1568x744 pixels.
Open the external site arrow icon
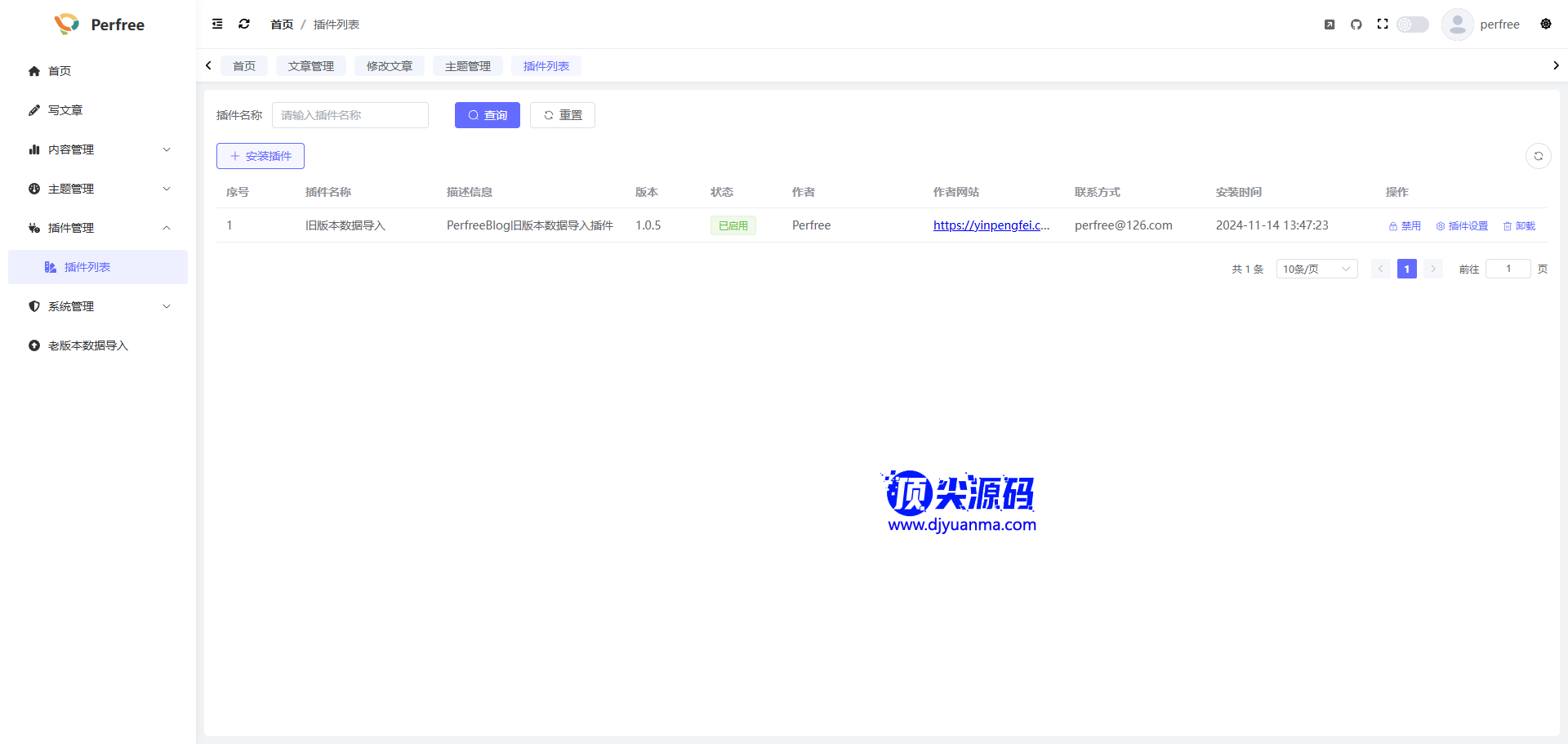tap(1330, 25)
